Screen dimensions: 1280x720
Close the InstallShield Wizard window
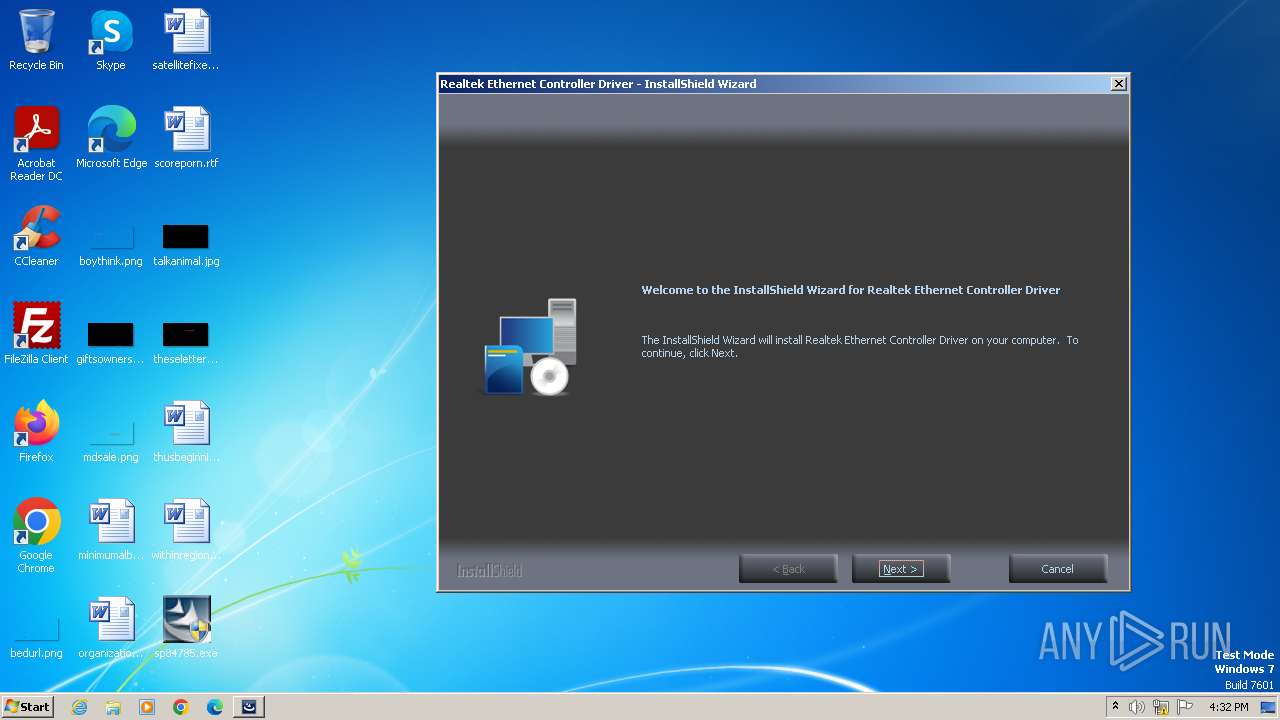click(x=1119, y=84)
